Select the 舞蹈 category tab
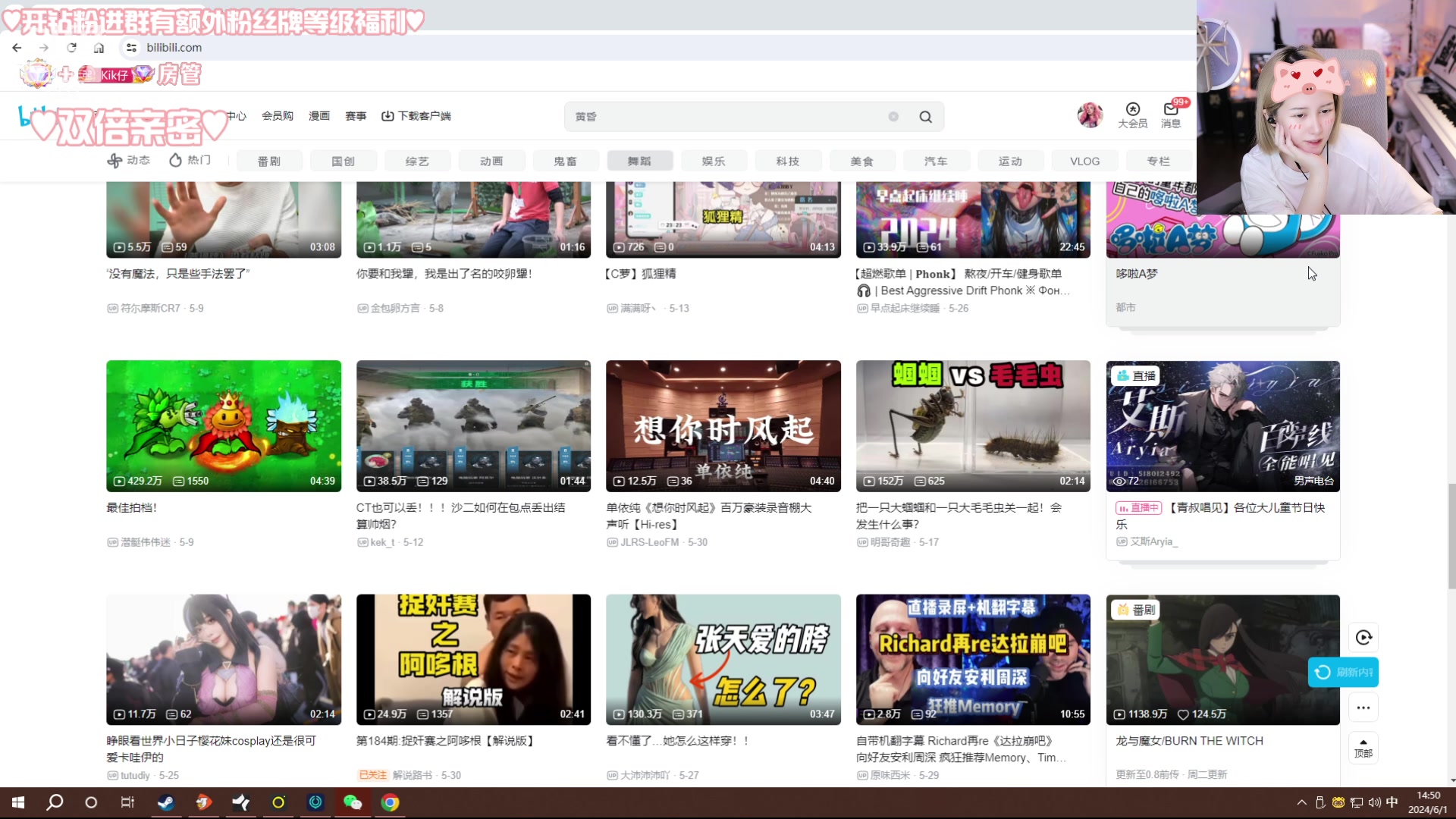1456x819 pixels. coord(640,161)
